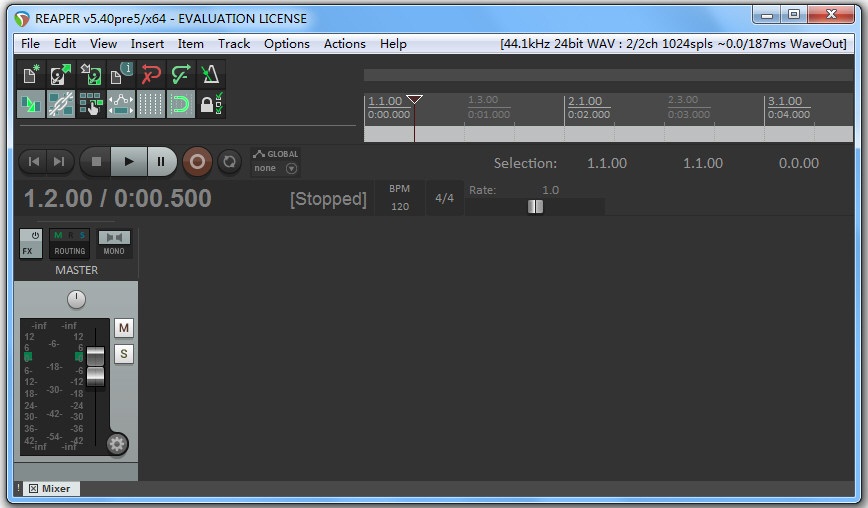Click the edit cursor marker on ruler
This screenshot has height=508, width=868.
(414, 99)
